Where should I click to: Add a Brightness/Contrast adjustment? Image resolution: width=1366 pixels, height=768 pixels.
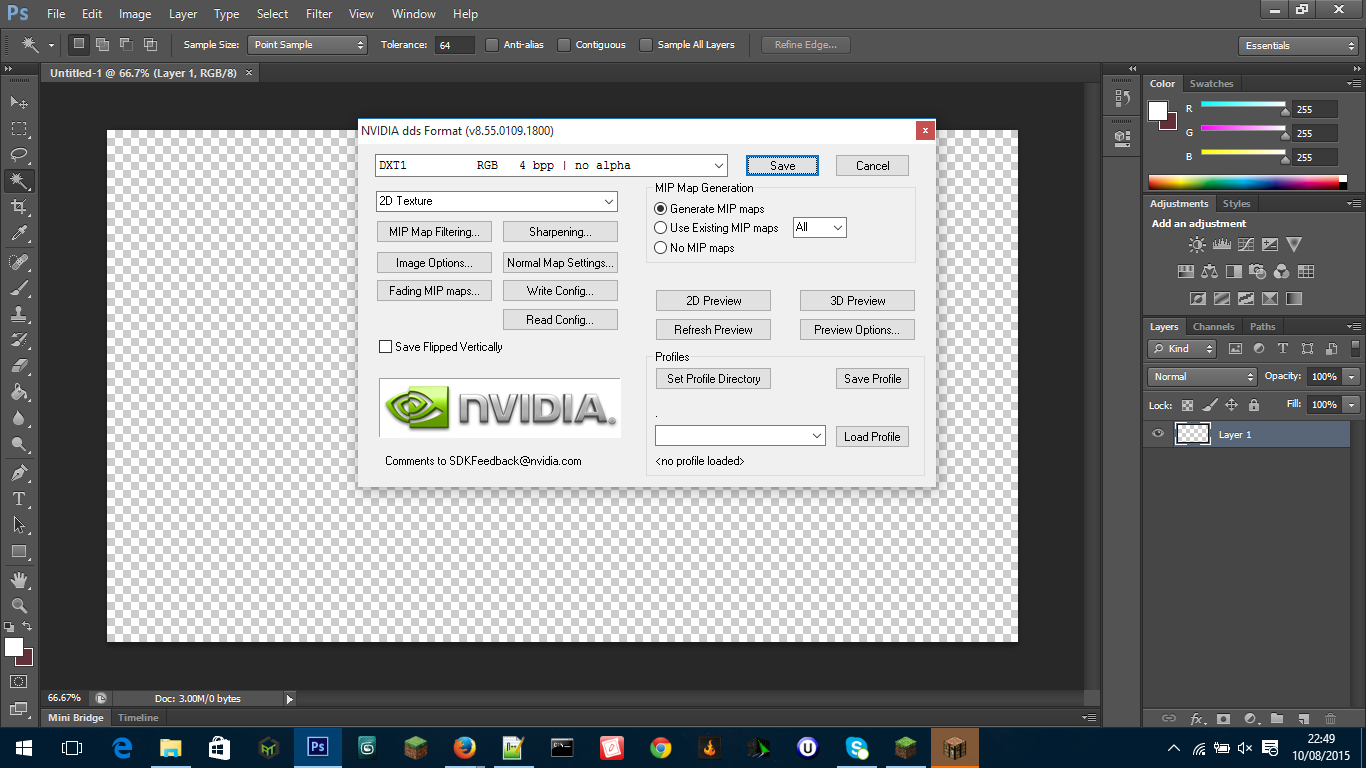[1197, 244]
